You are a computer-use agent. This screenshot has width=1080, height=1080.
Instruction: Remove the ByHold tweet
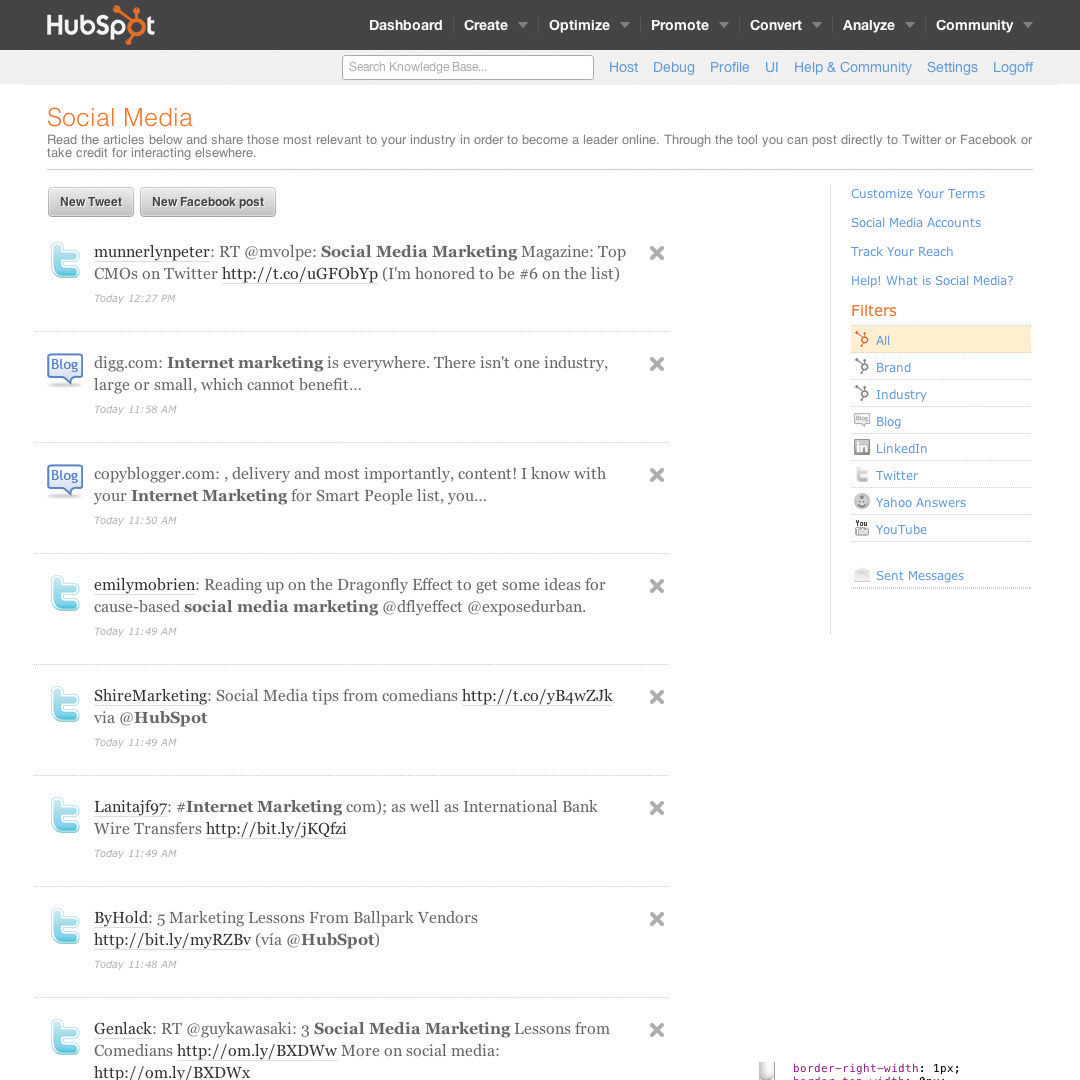pyautogui.click(x=657, y=919)
